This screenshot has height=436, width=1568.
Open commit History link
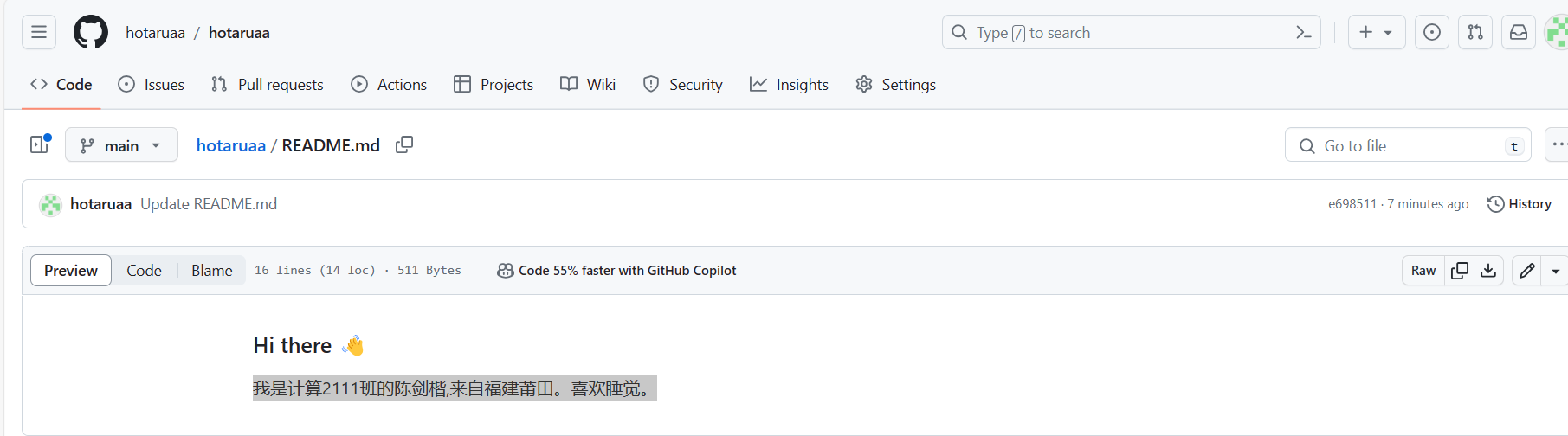[1520, 204]
